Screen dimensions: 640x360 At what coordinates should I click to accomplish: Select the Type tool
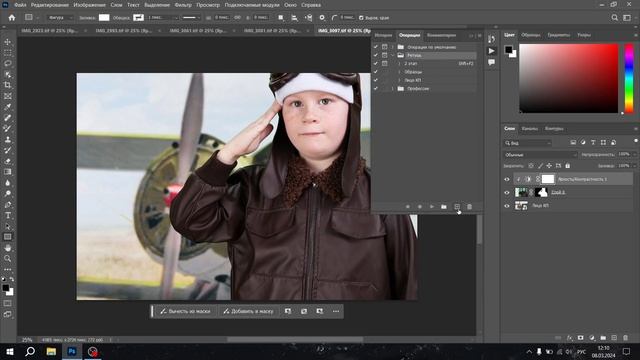pos(8,215)
